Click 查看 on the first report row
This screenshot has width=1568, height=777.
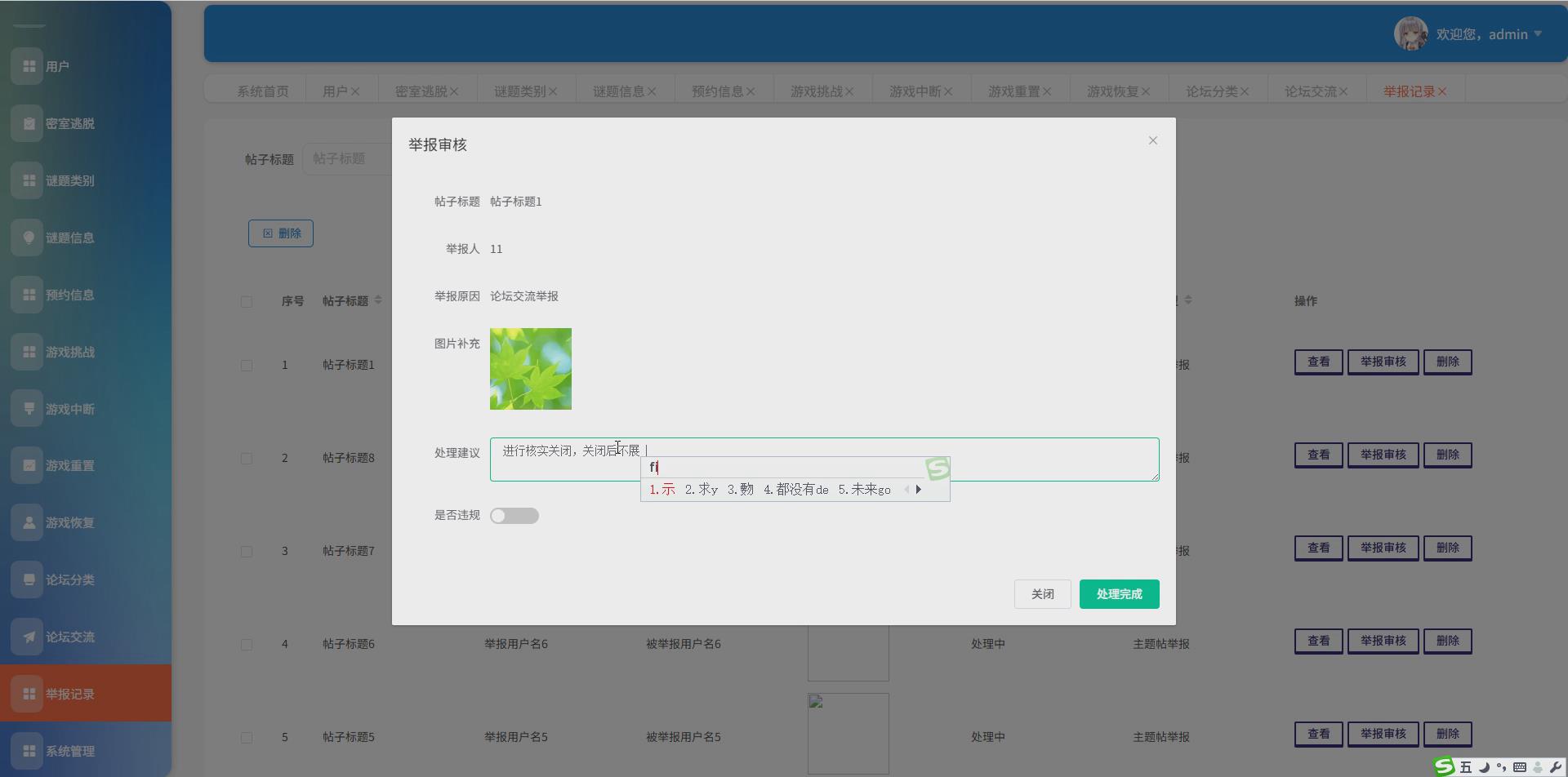tap(1318, 362)
